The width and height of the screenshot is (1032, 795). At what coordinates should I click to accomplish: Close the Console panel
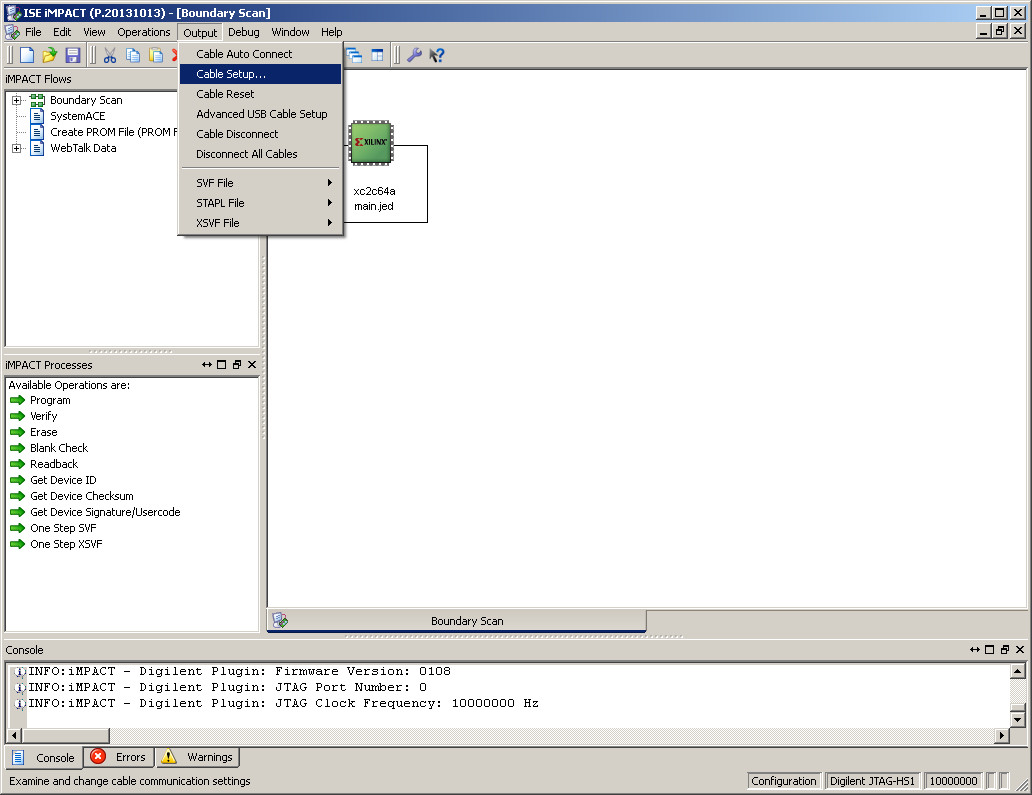coord(1020,650)
